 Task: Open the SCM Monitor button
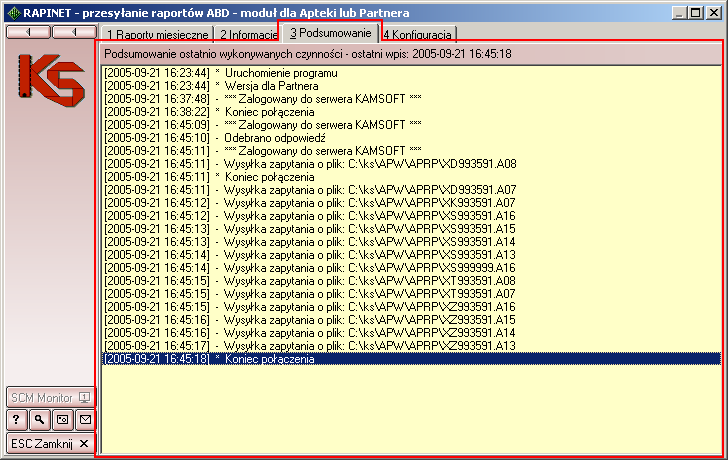pos(51,398)
